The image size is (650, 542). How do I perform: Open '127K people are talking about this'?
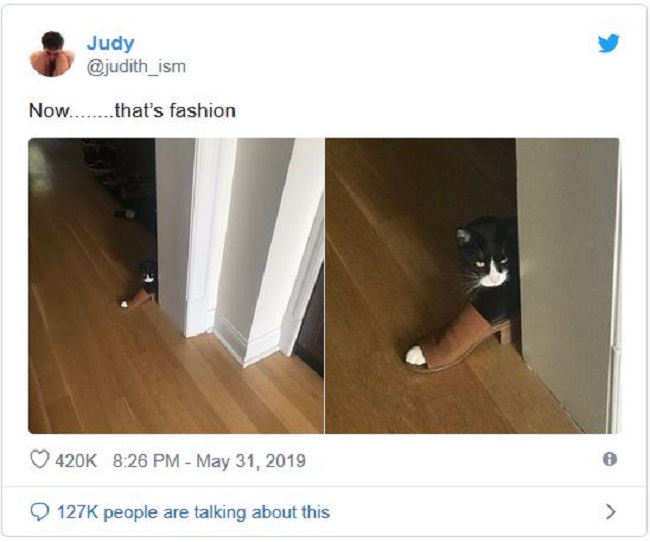[x=193, y=512]
